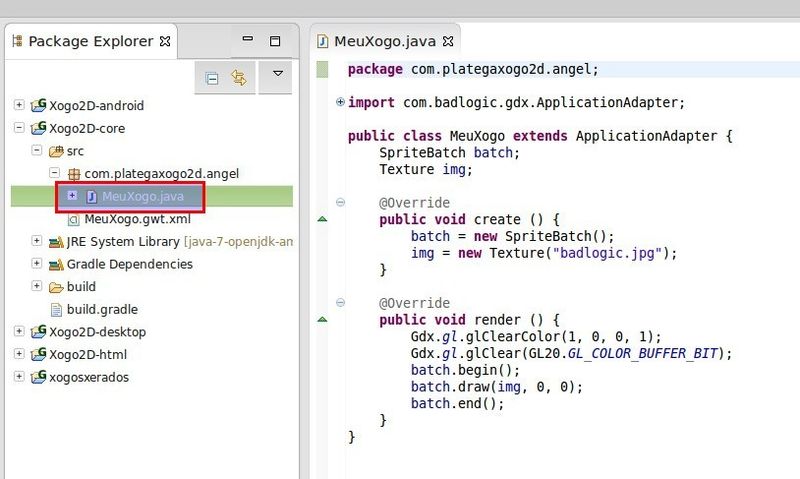800x479 pixels.
Task: Switch to MeuXogo.java editor tab
Action: (x=385, y=41)
